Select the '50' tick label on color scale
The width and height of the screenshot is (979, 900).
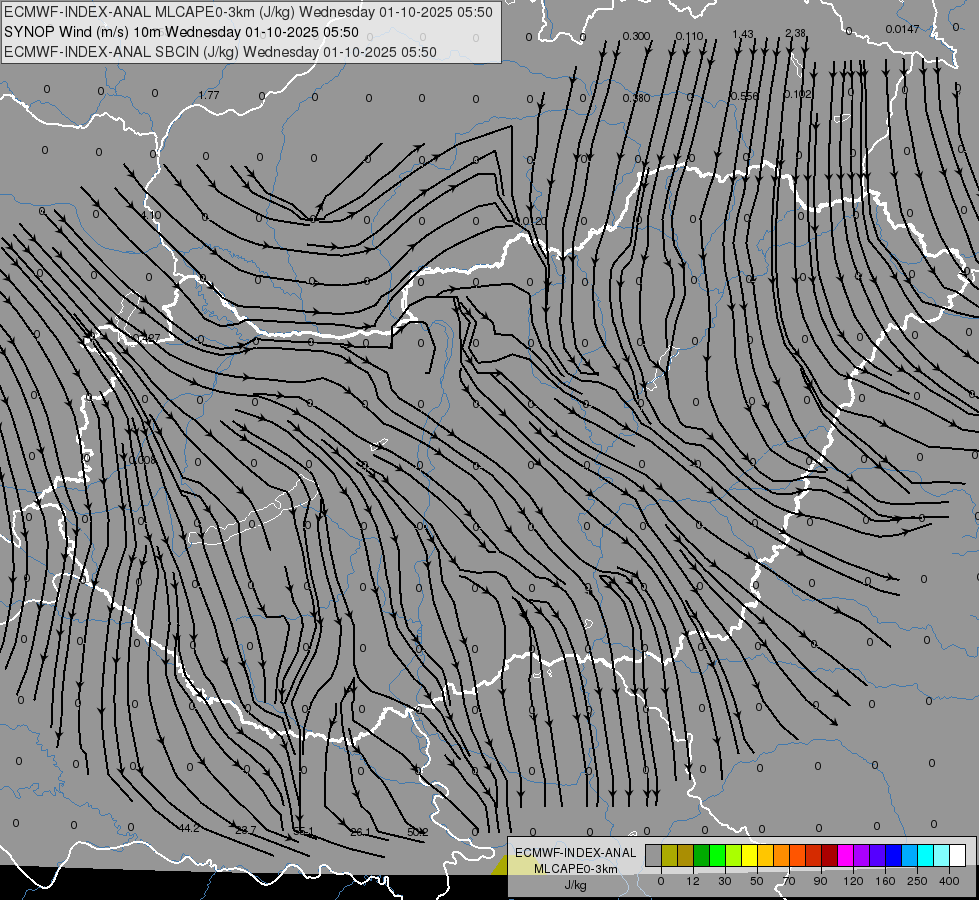757,881
